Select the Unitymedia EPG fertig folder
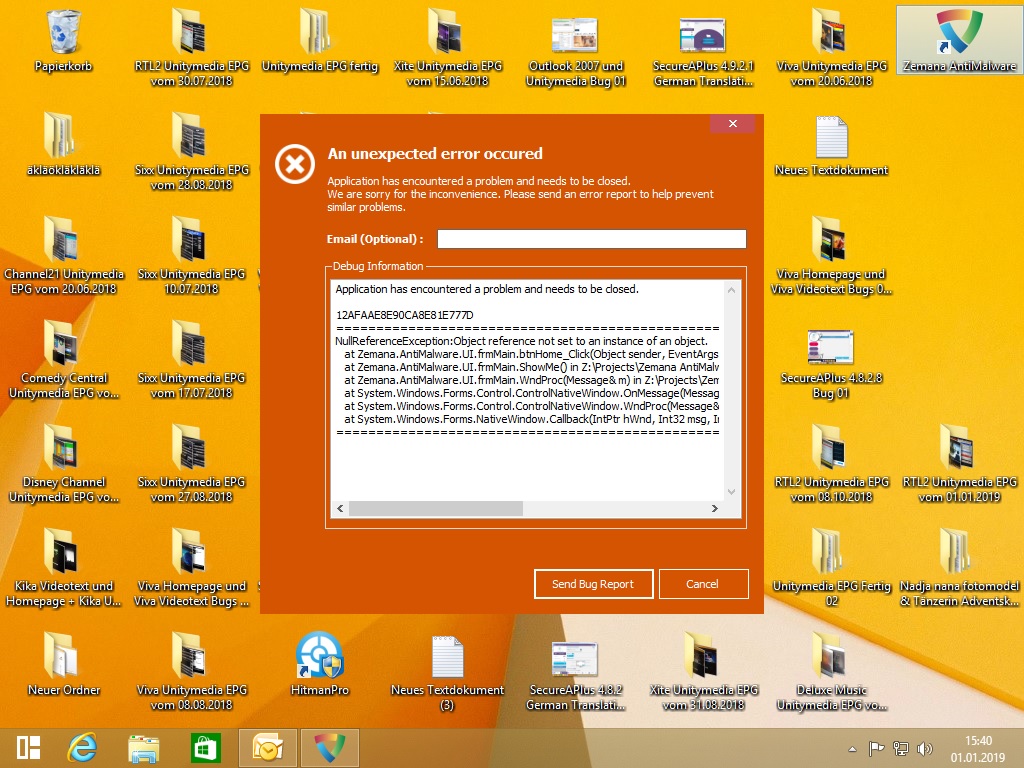Screen dimensions: 1024x768 [x=319, y=40]
